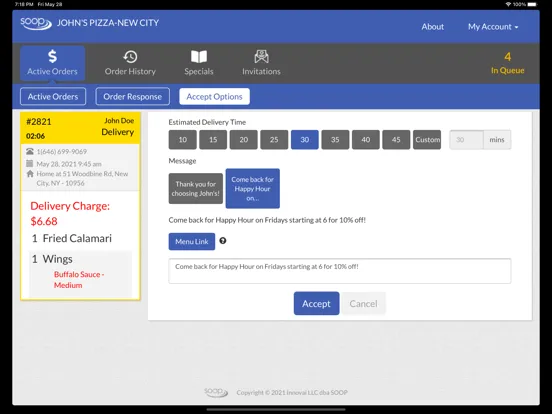552x414 pixels.
Task: Click the home address icon
Action: coord(30,174)
